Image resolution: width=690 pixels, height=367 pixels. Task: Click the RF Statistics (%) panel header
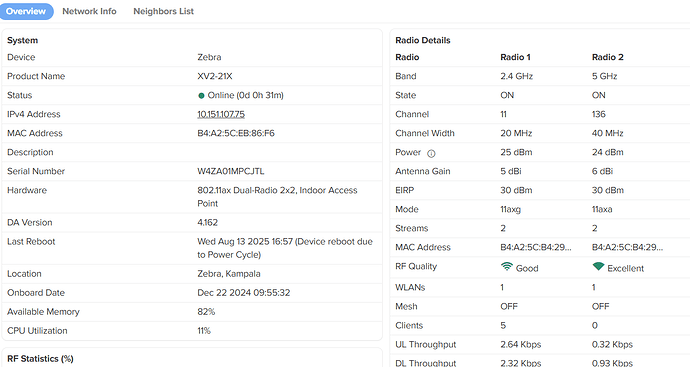click(x=40, y=359)
